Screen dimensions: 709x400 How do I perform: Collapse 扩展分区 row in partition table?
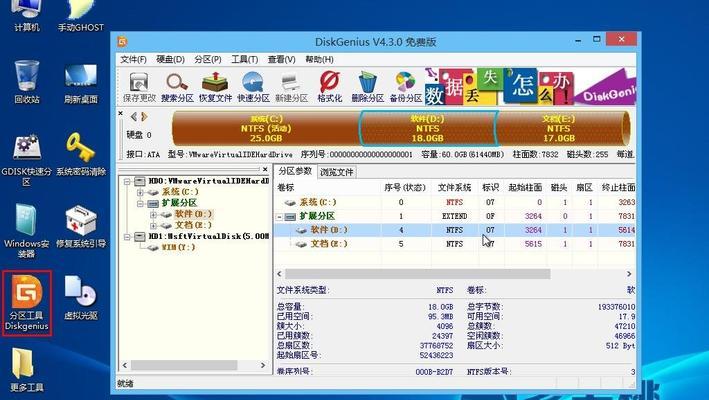point(279,216)
